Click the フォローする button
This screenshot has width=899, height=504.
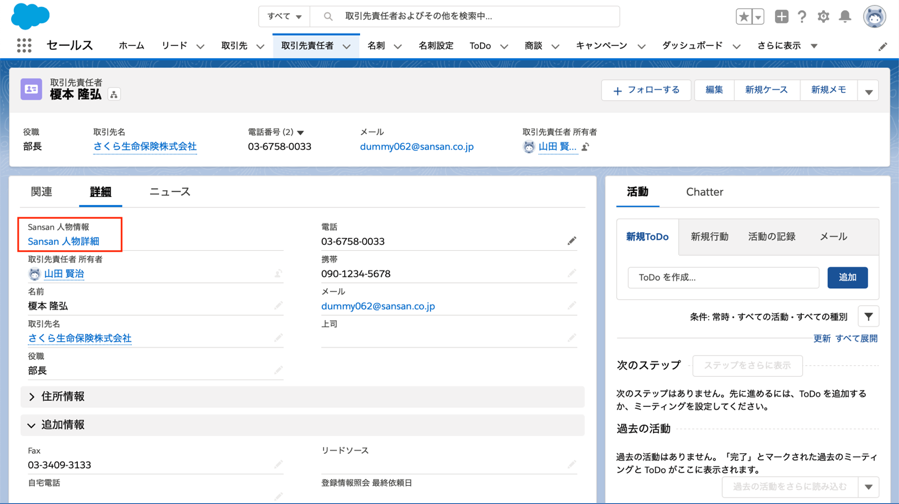tap(646, 90)
